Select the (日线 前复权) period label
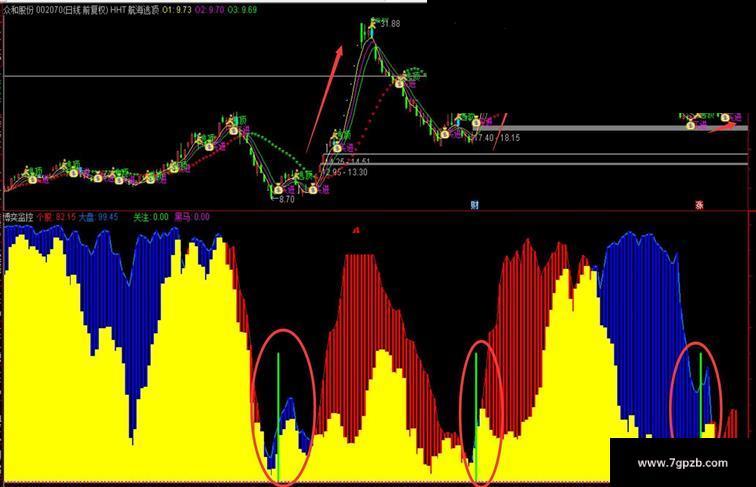 pyautogui.click(x=84, y=10)
